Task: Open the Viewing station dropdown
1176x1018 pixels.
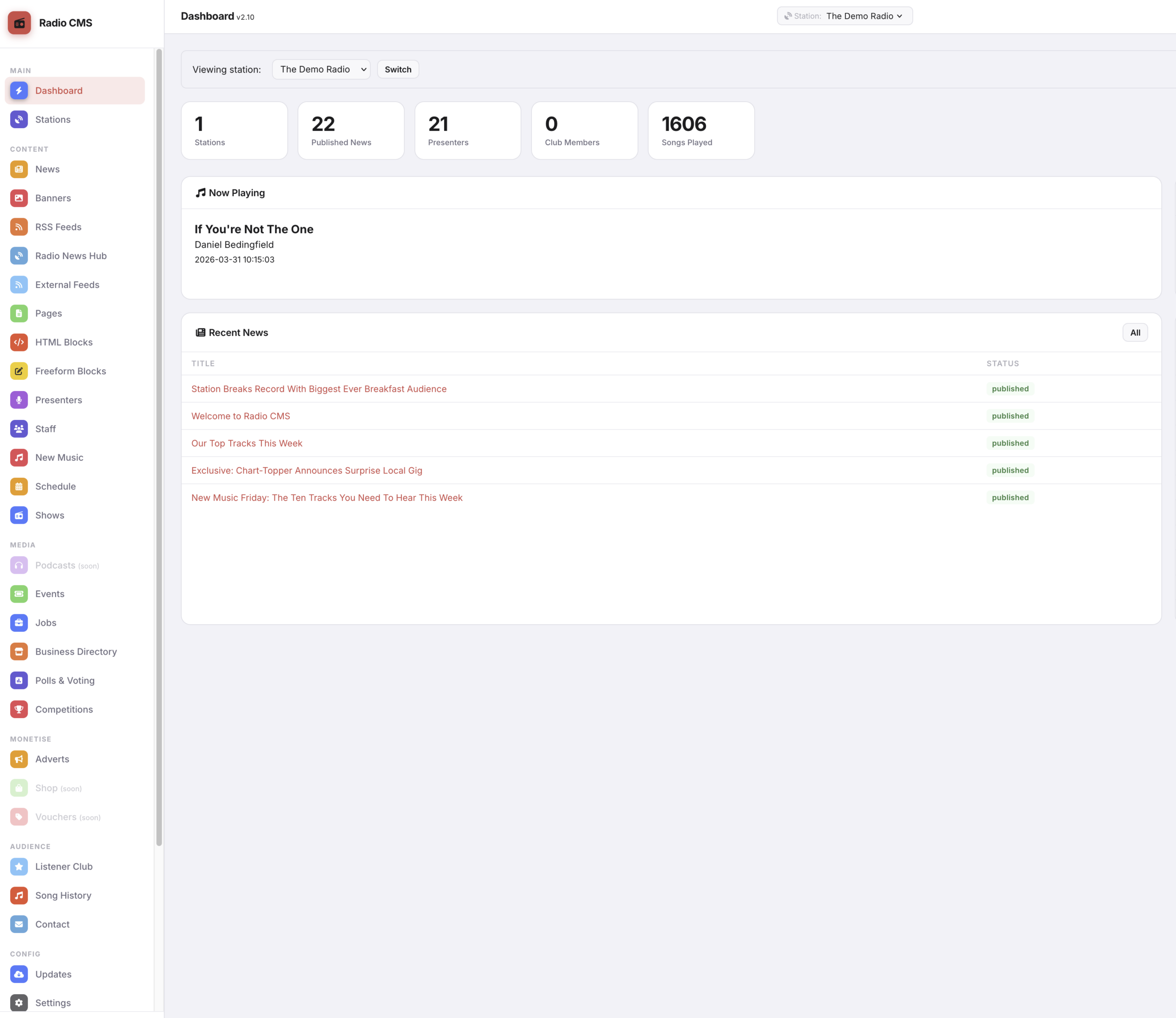Action: click(321, 69)
